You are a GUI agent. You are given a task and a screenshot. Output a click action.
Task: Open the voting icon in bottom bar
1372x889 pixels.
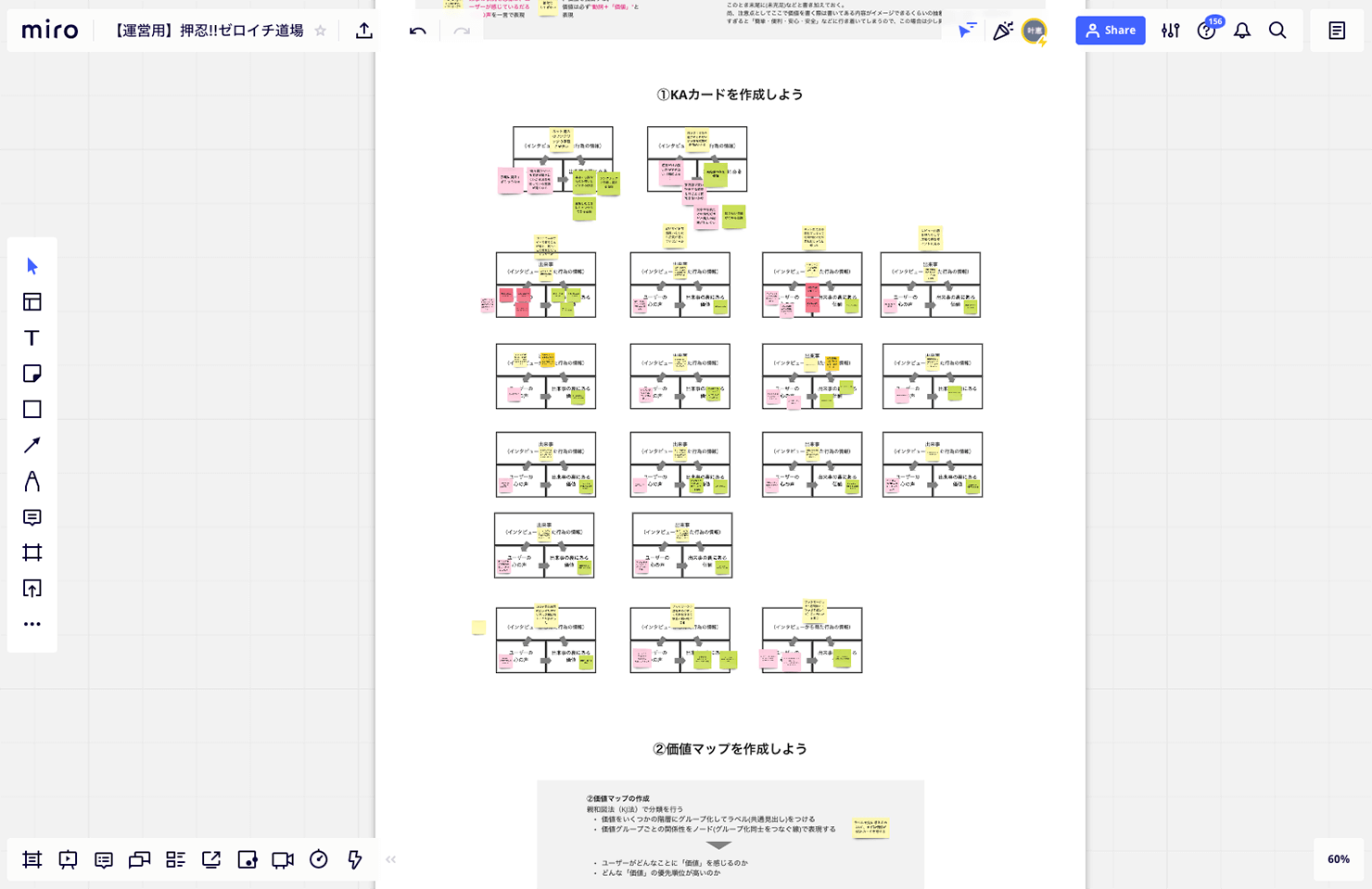[248, 859]
